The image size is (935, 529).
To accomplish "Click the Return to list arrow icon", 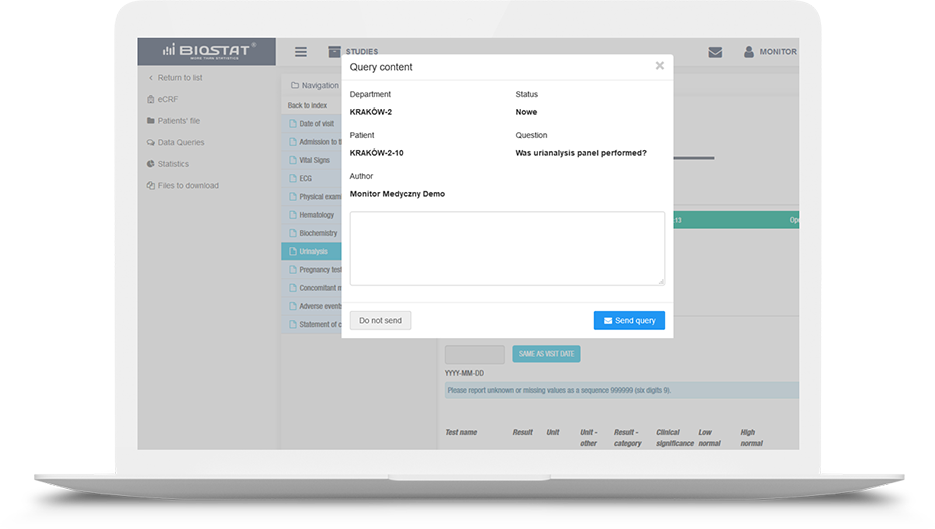I will (151, 78).
